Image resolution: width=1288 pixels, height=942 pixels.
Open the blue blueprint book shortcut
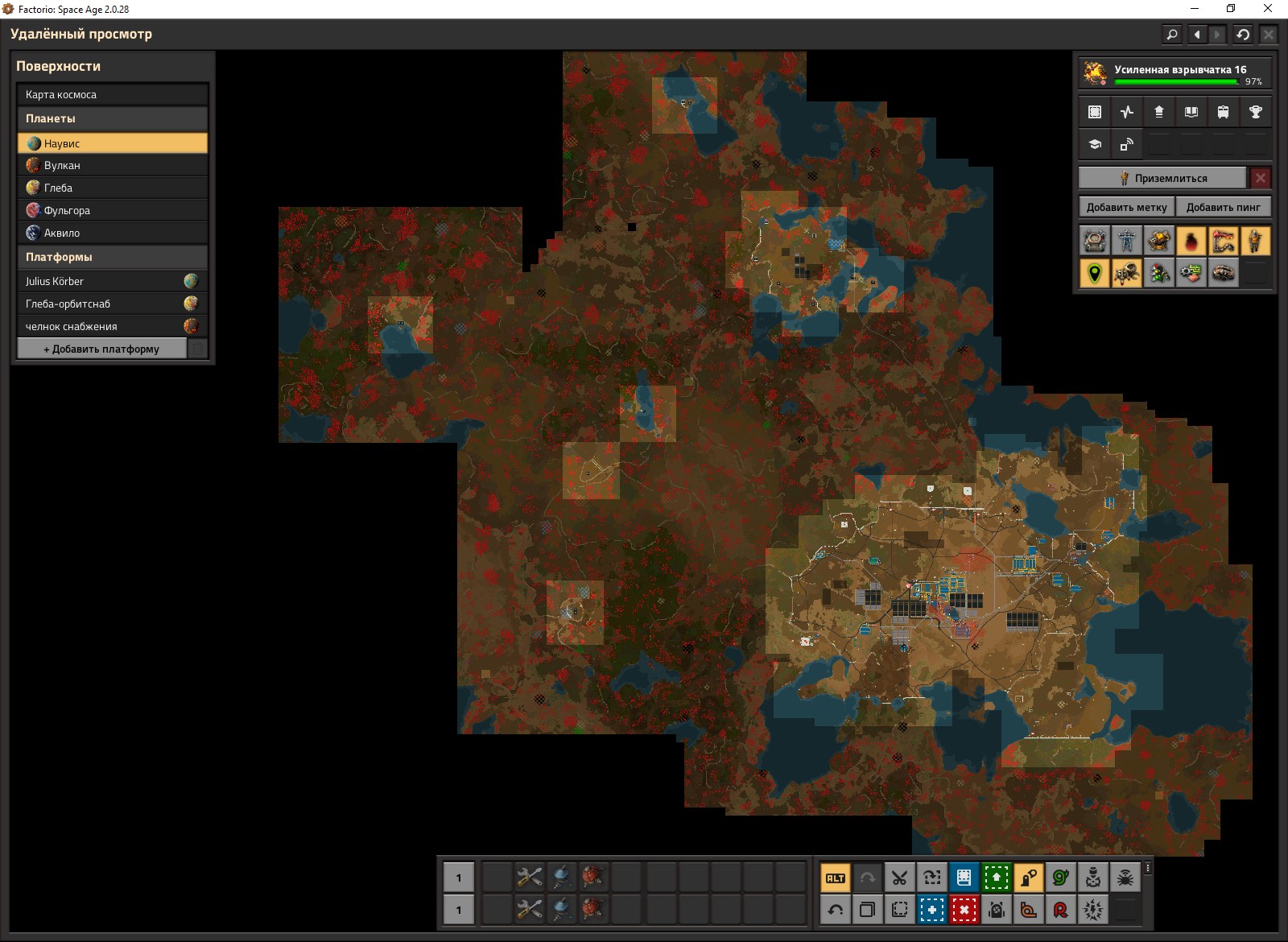coord(964,878)
